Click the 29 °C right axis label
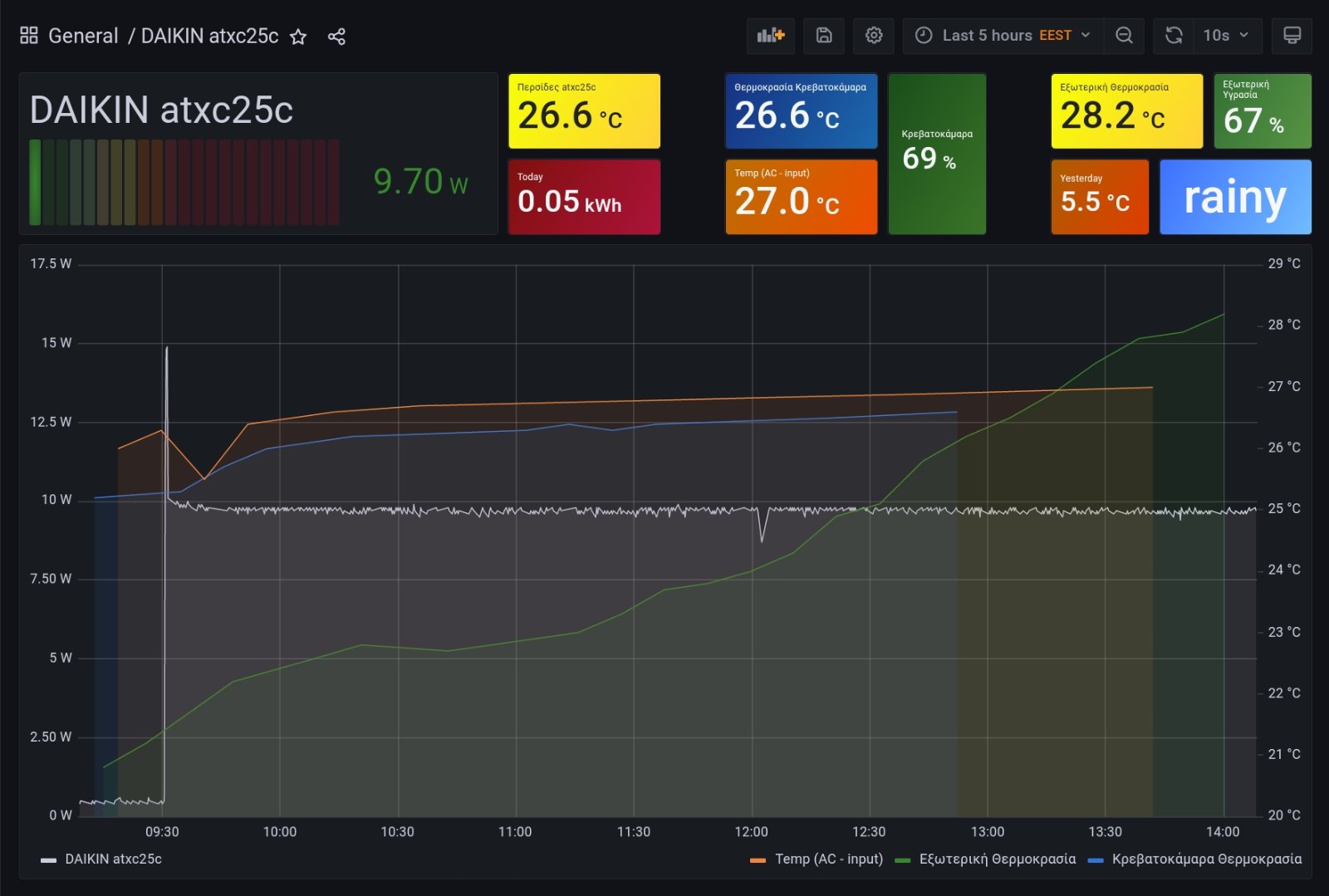Image resolution: width=1329 pixels, height=896 pixels. [1284, 263]
